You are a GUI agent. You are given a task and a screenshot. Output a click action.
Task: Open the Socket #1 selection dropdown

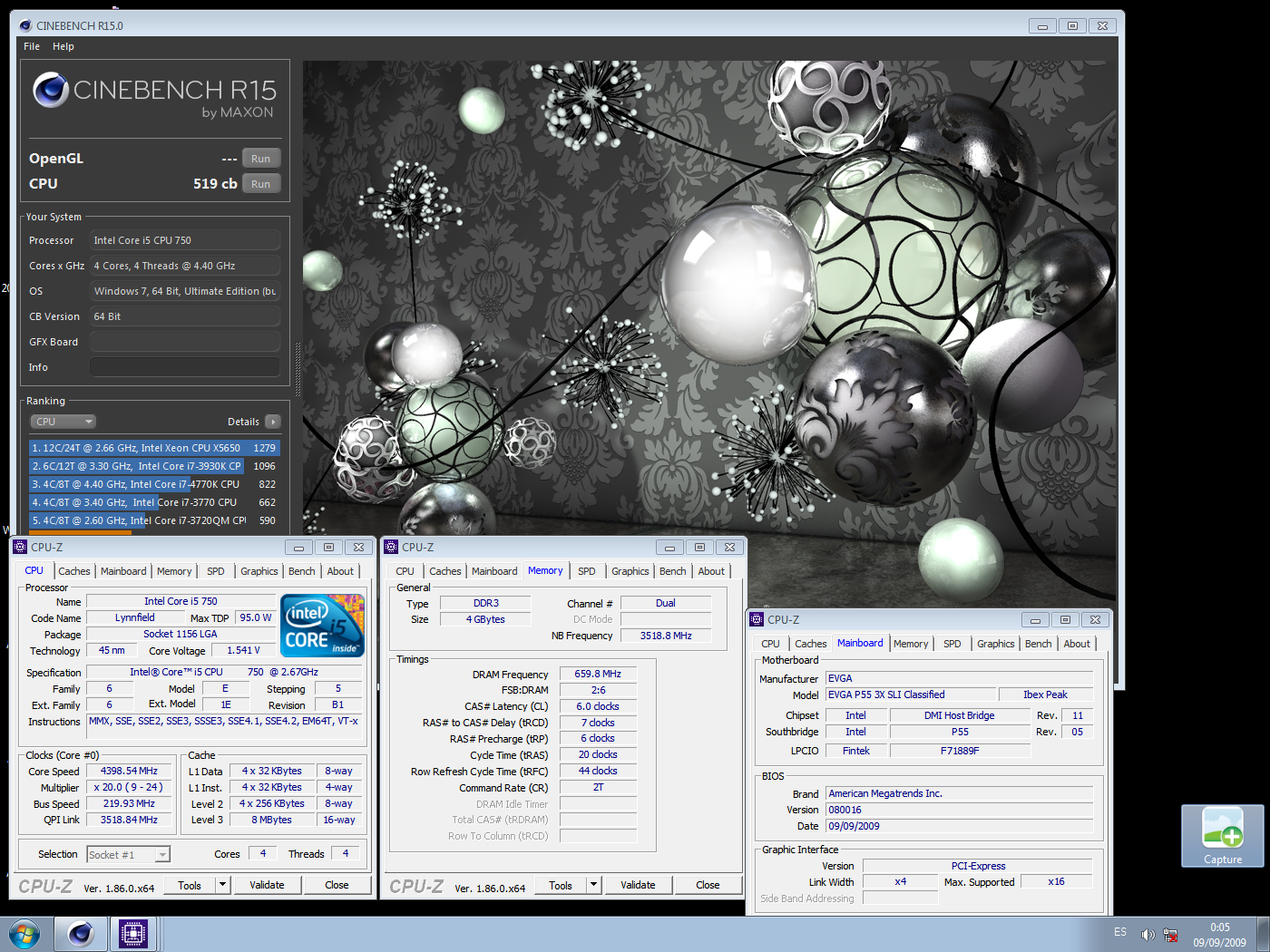(x=128, y=854)
